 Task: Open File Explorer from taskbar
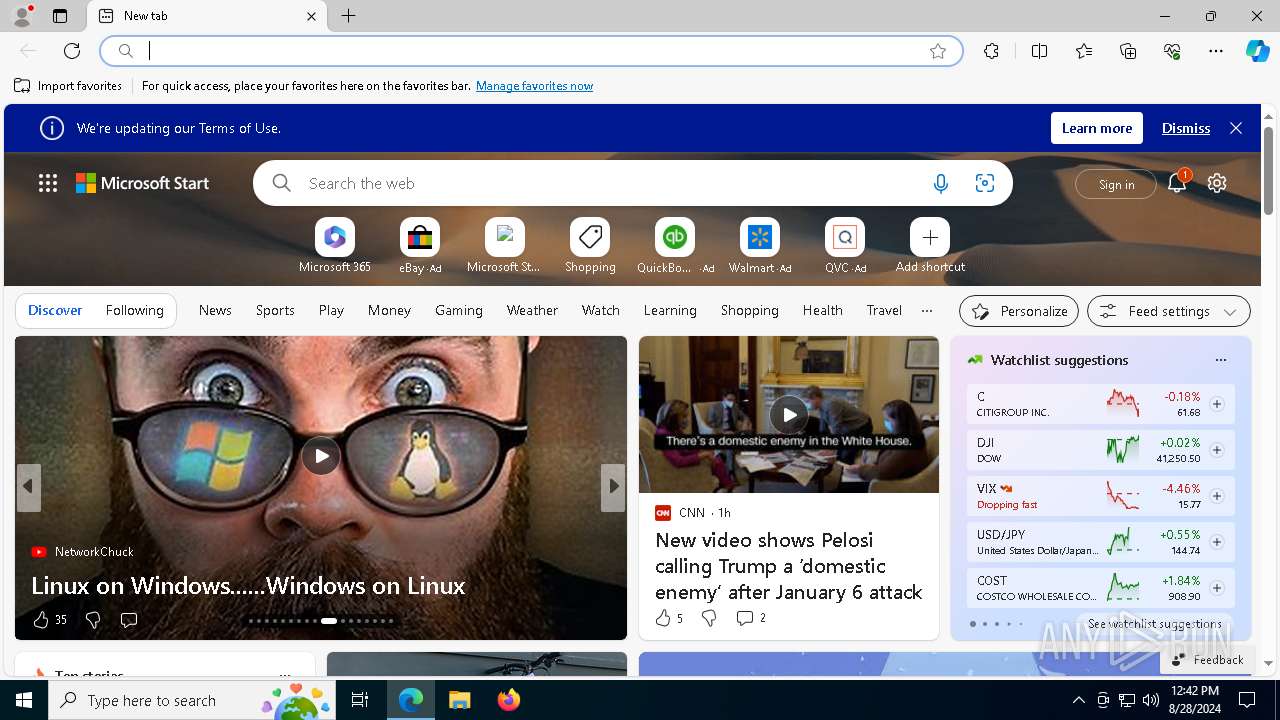point(459,700)
